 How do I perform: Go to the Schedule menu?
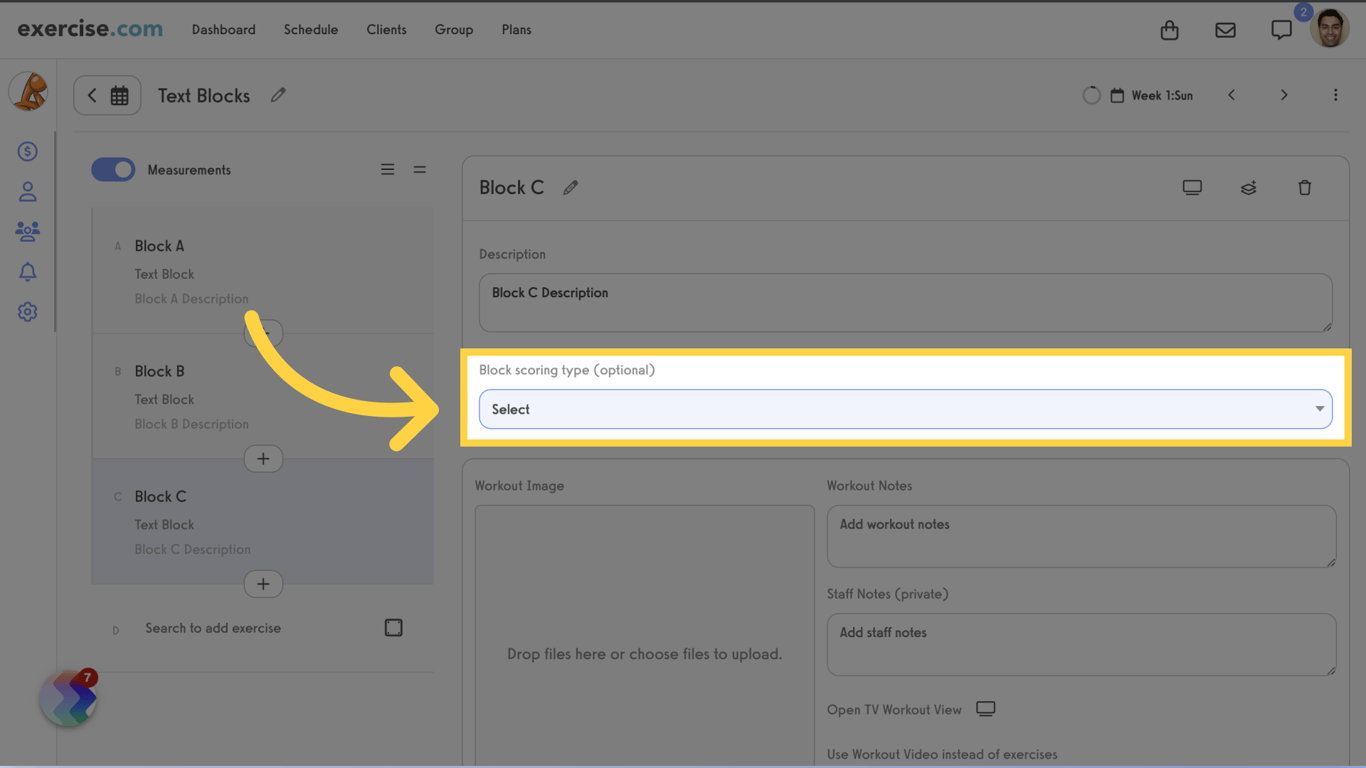[x=310, y=29]
